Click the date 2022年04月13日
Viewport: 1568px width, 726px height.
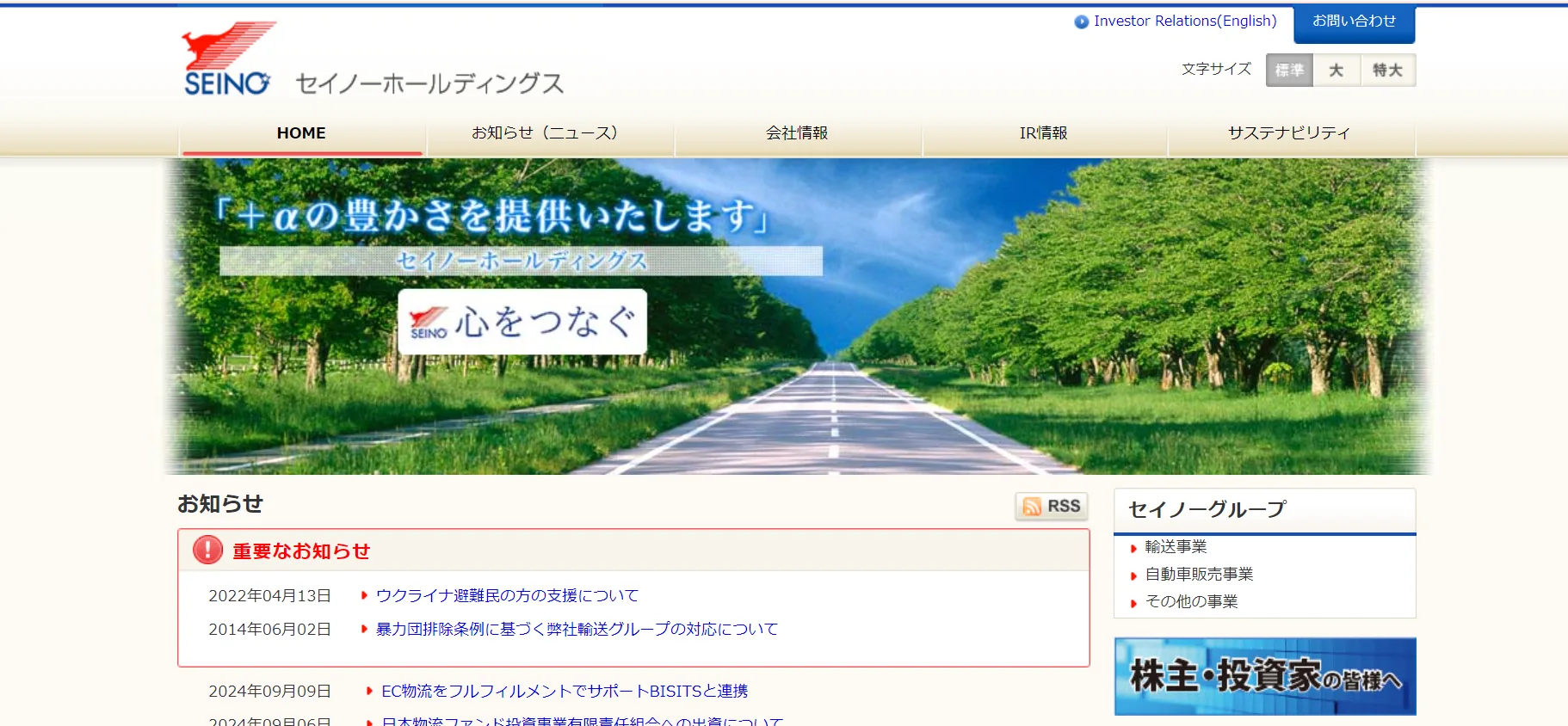(x=269, y=595)
